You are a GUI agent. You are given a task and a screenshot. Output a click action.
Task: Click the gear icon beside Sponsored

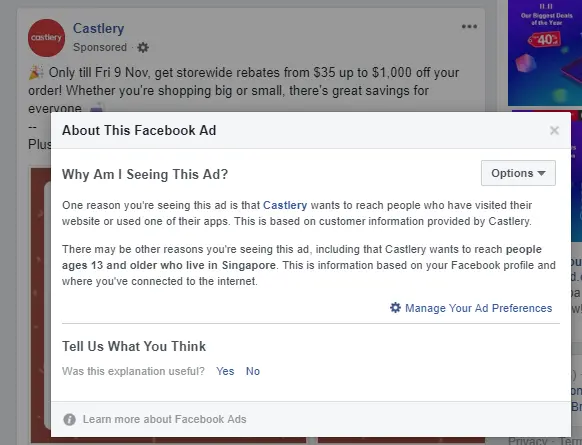click(x=143, y=48)
